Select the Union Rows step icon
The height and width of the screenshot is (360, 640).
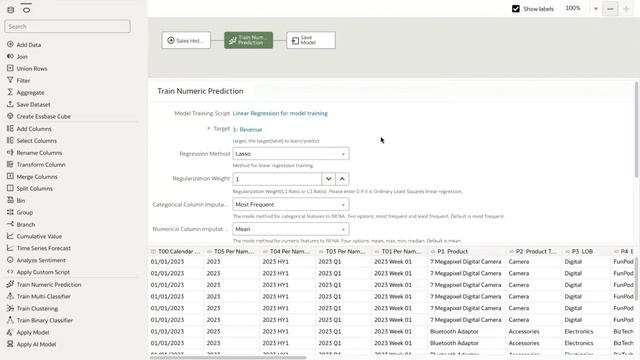tap(10, 68)
